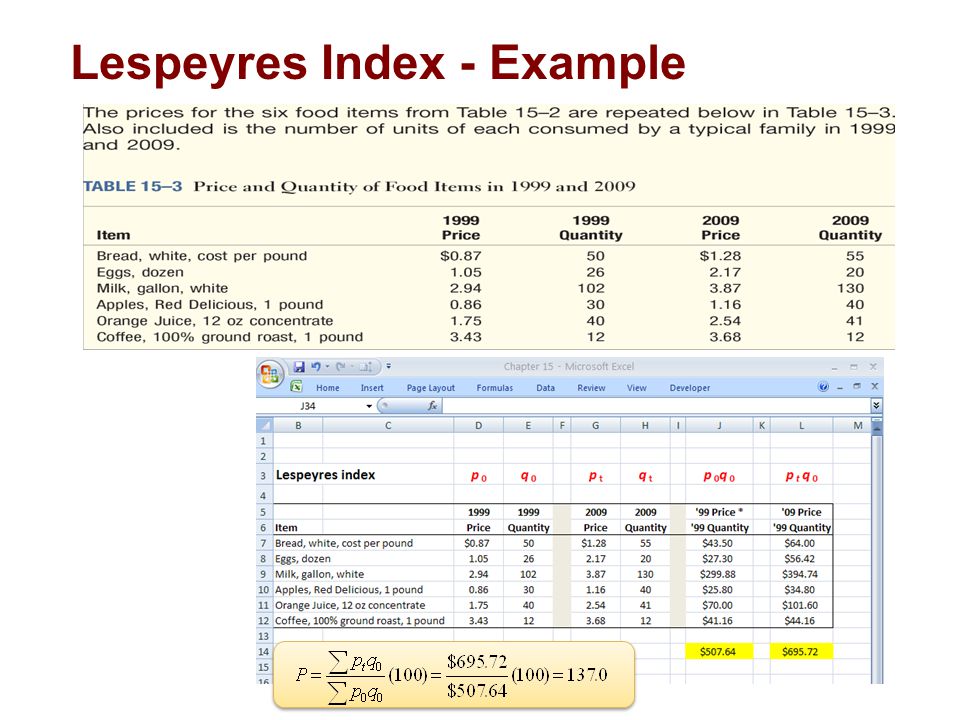
Task: Open the Undo history dropdown arrow
Action: [x=327, y=367]
